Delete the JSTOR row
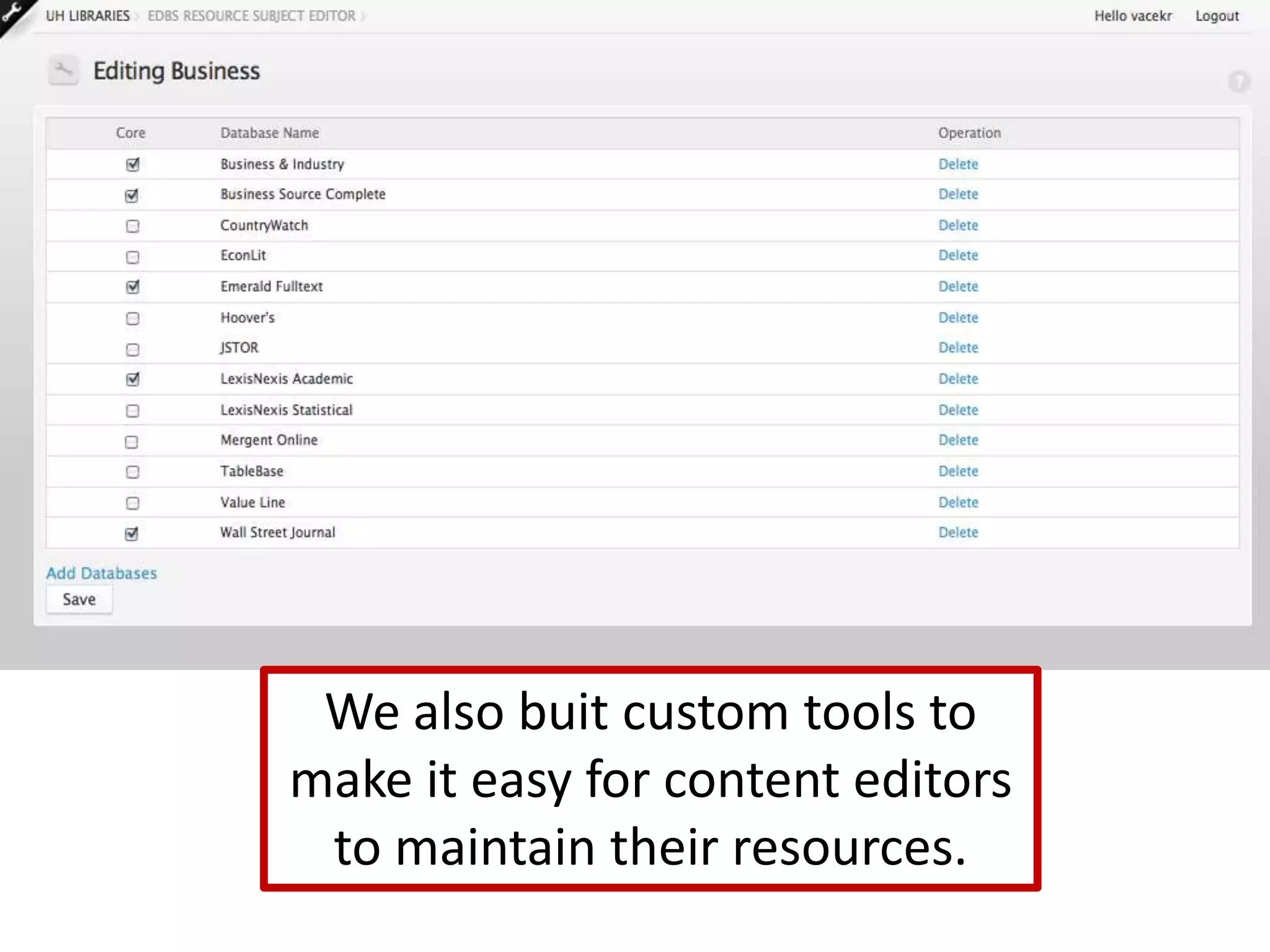This screenshot has width=1270, height=952. [958, 348]
